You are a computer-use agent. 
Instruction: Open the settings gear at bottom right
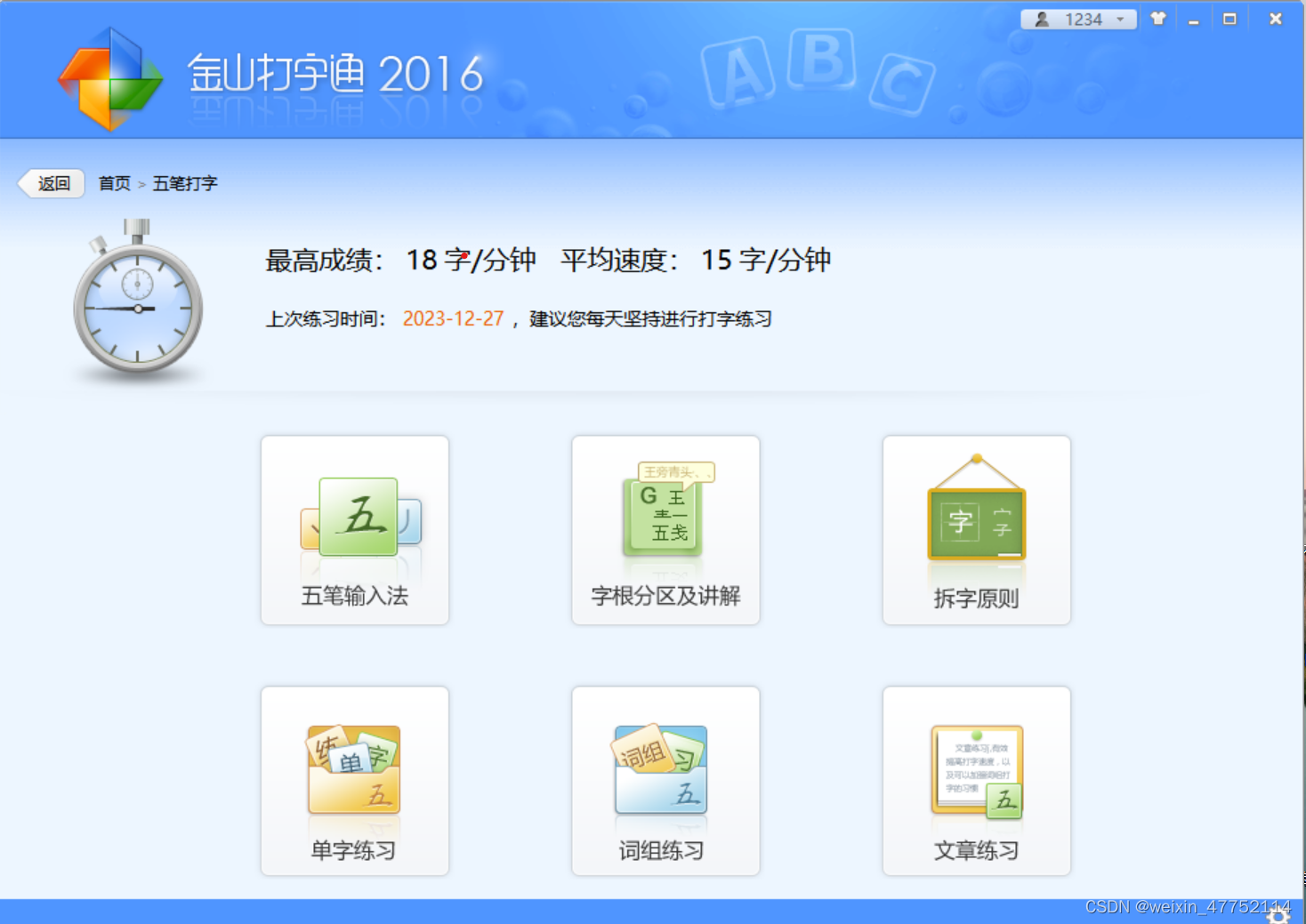coord(1279,914)
